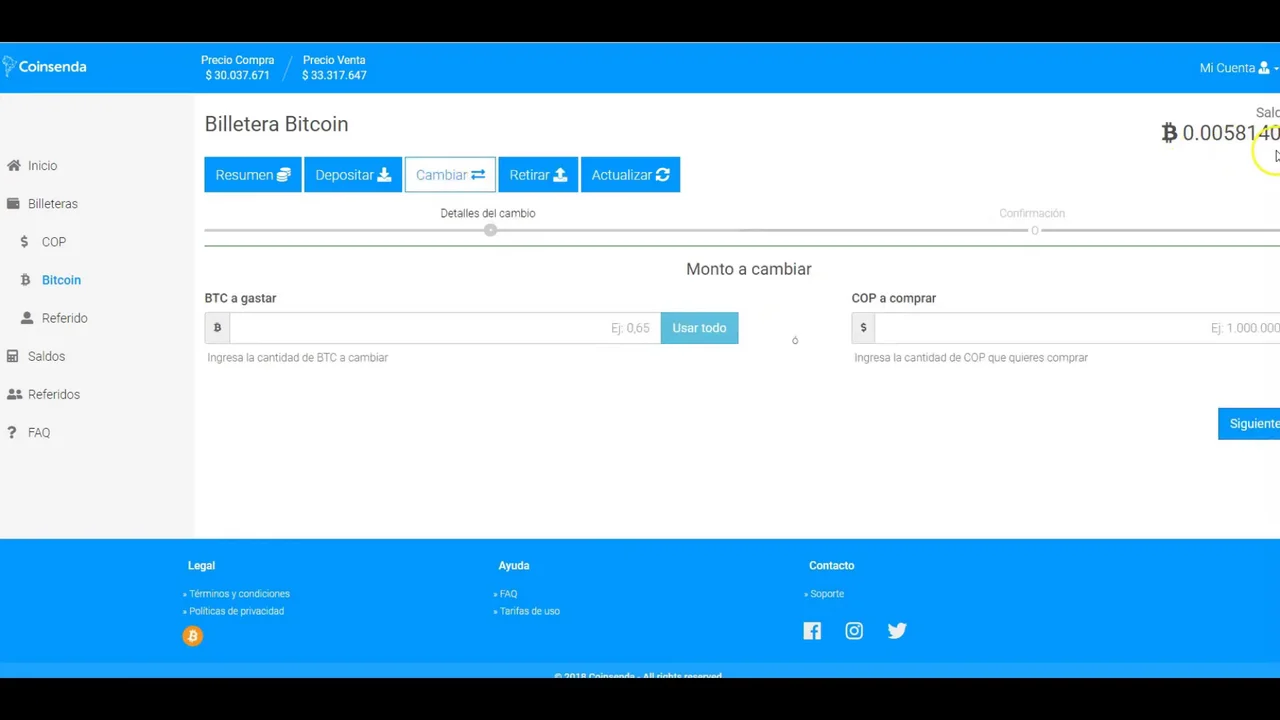
Task: Click the COP a comprar input field
Action: coord(1078,328)
